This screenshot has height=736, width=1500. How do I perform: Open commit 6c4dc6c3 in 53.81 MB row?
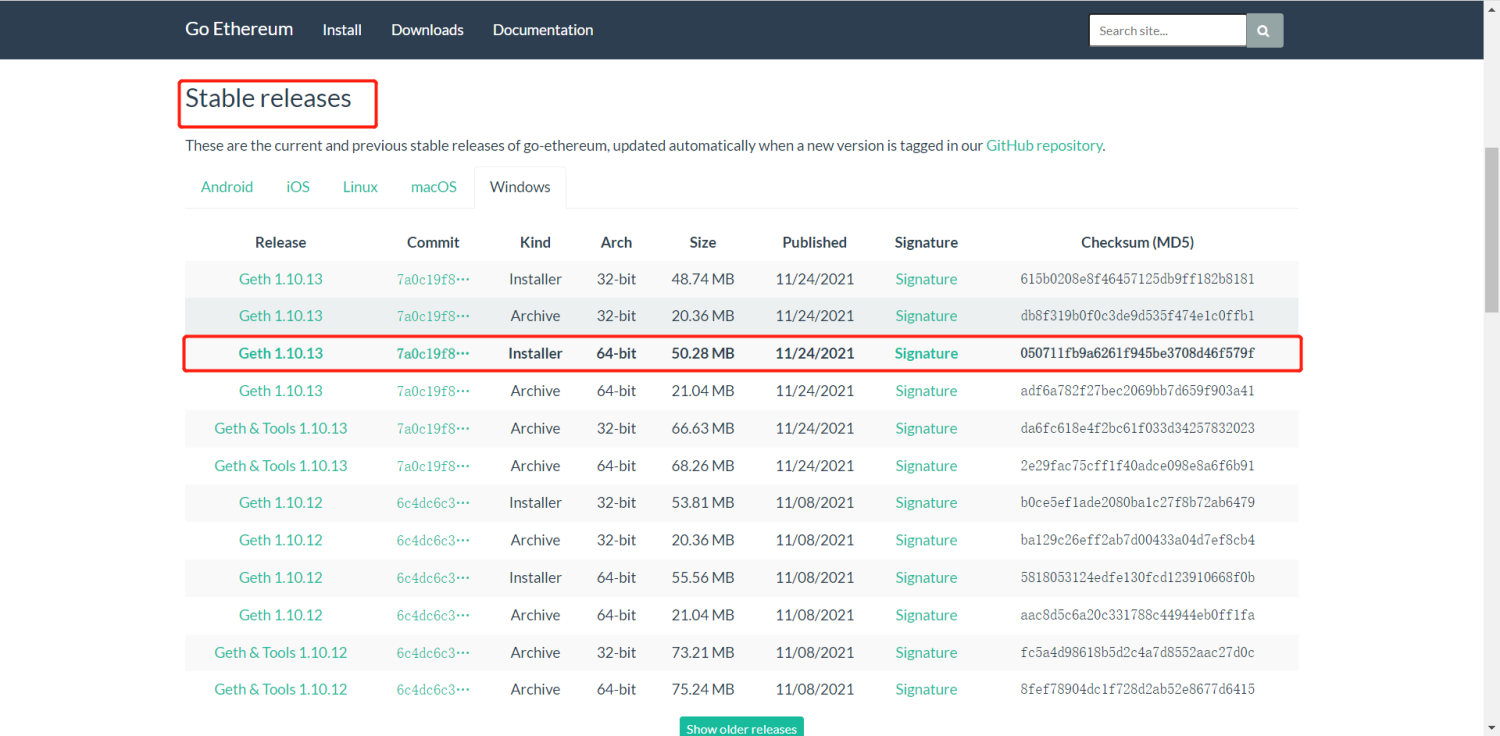point(433,503)
